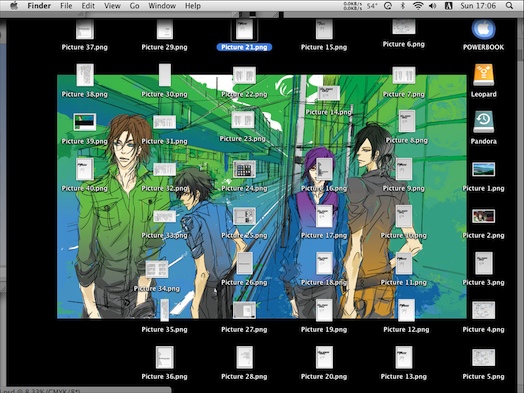
Task: Click the Time Machine menu bar icon
Action: tap(388, 6)
